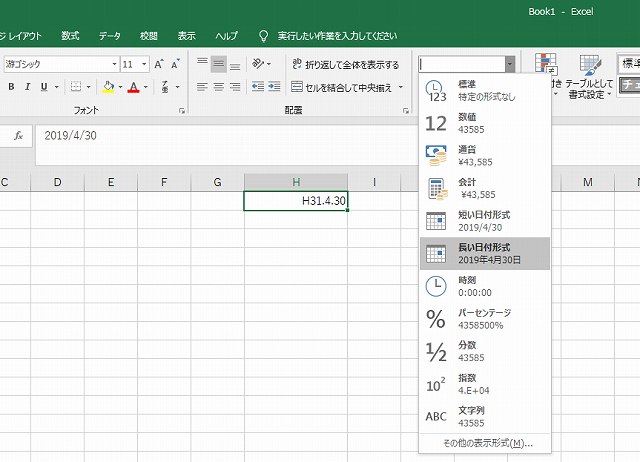Apply yellow fill color bucket
Screen dimensions: 640x462
tap(108, 87)
